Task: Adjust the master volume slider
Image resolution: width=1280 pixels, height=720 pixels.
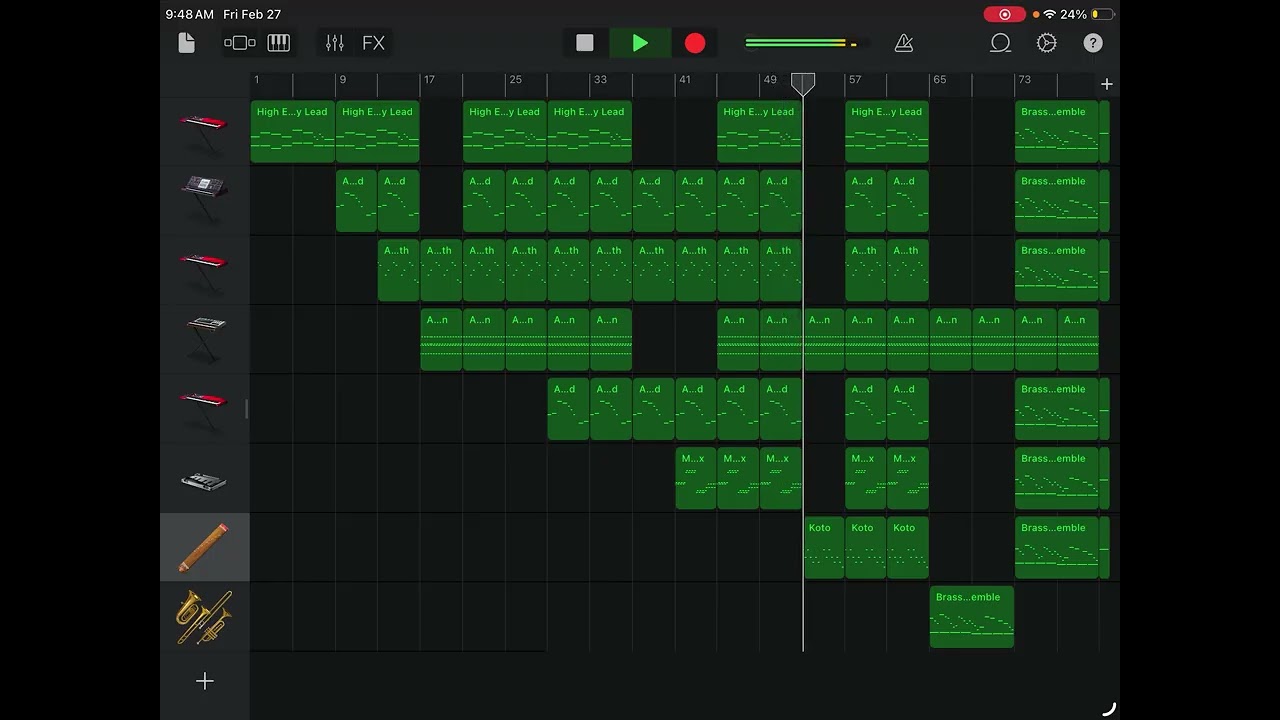Action: click(x=806, y=43)
